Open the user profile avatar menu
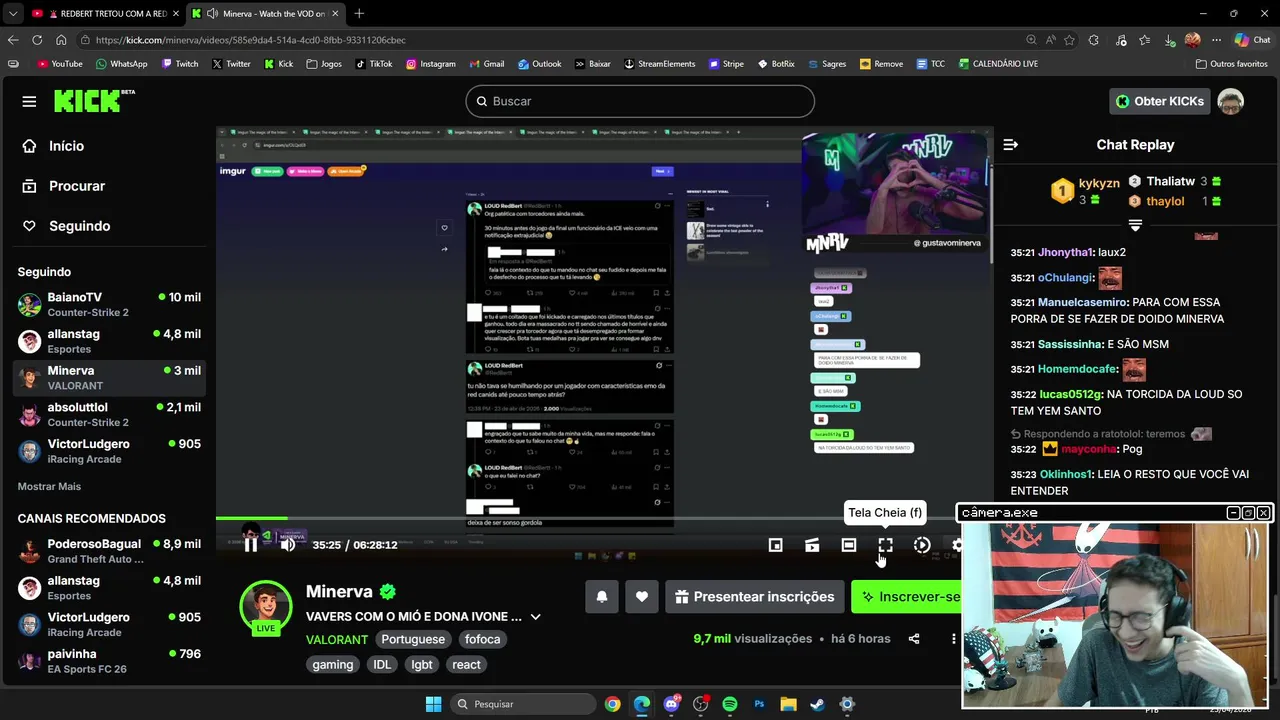 1230,101
